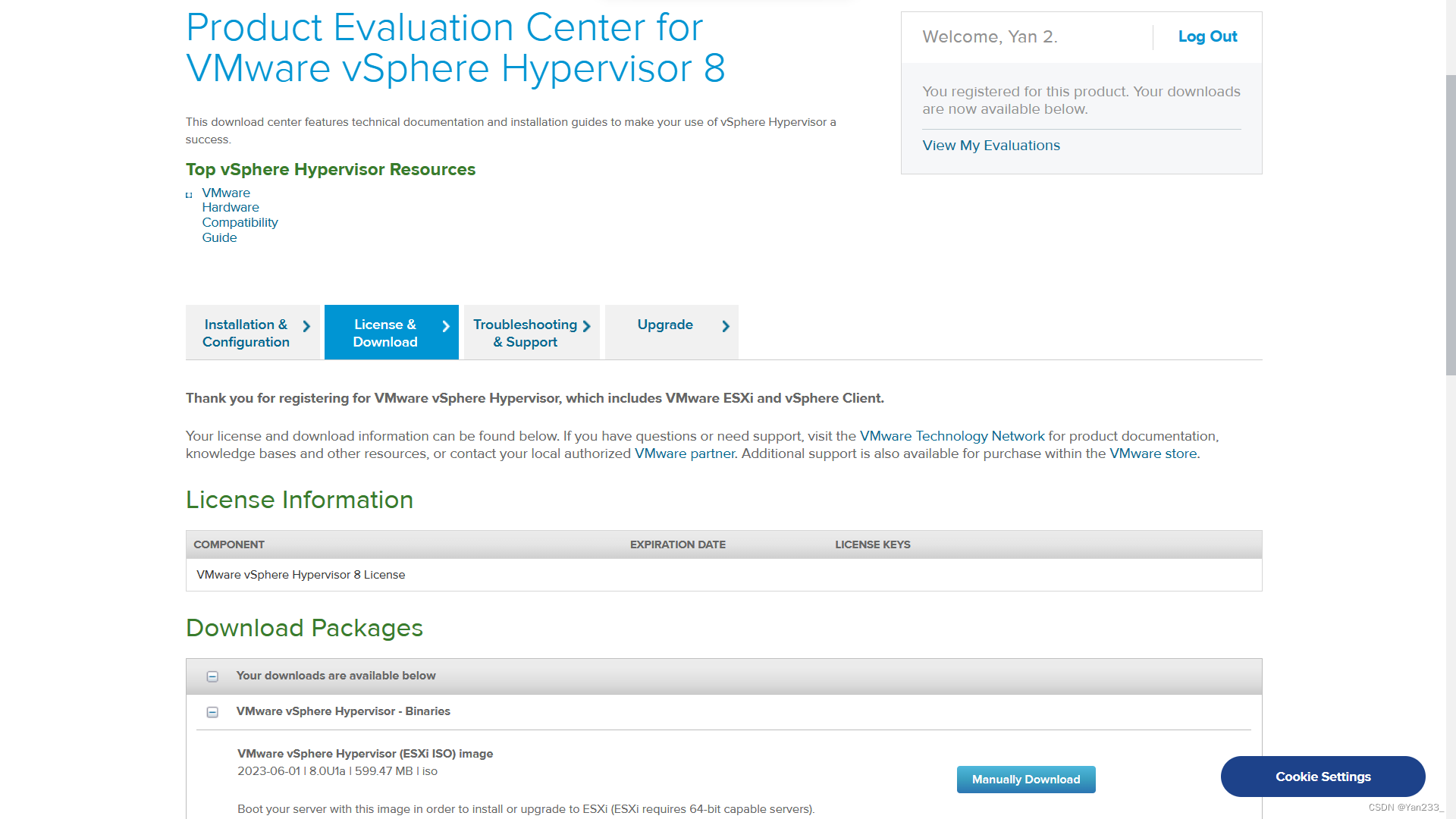Click the page vertical scrollbar
The width and height of the screenshot is (1456, 819).
[x=1450, y=224]
